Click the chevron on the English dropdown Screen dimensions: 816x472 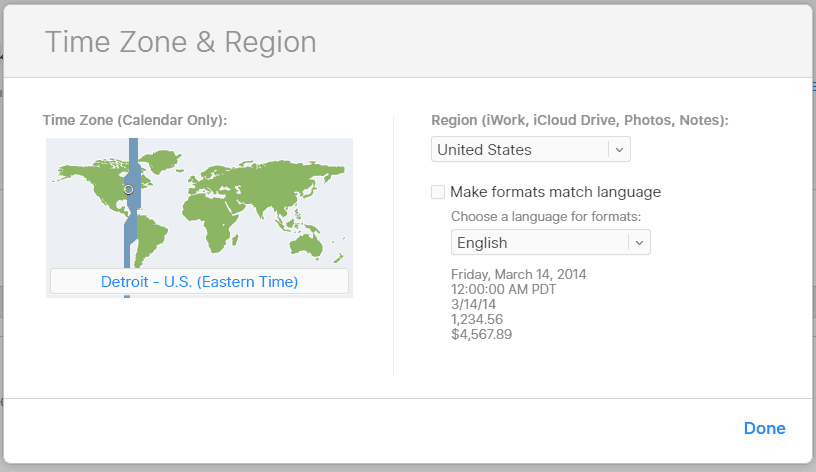(x=639, y=243)
